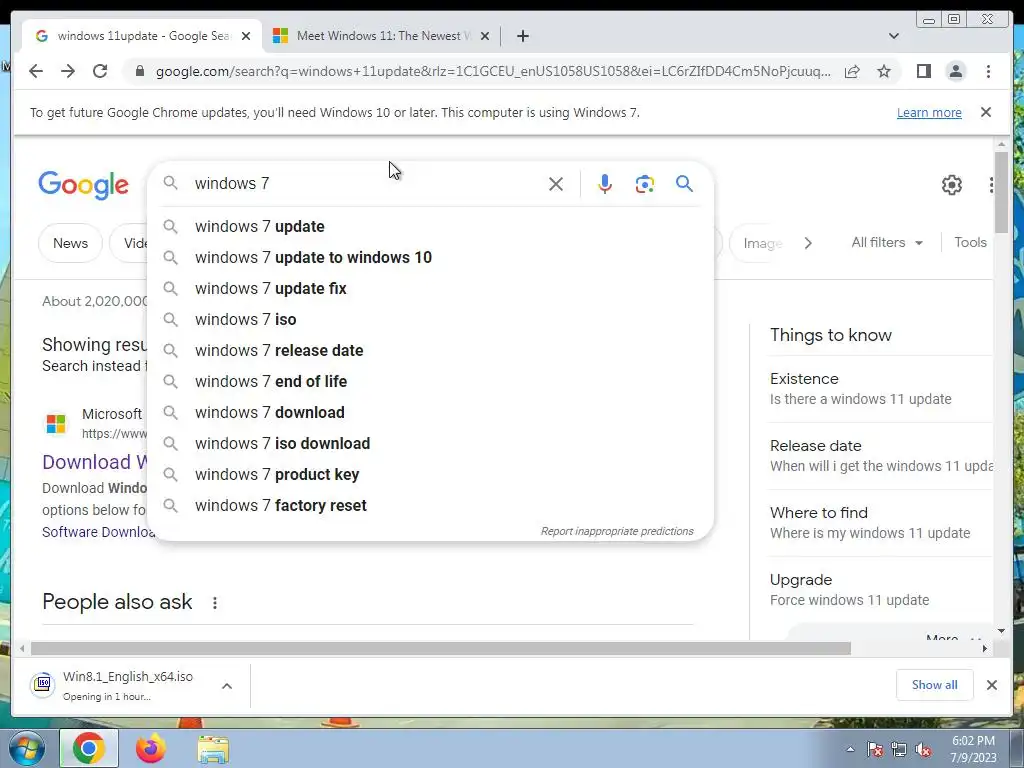Open a new browser tab
Image resolution: width=1024 pixels, height=768 pixels.
[x=522, y=37]
